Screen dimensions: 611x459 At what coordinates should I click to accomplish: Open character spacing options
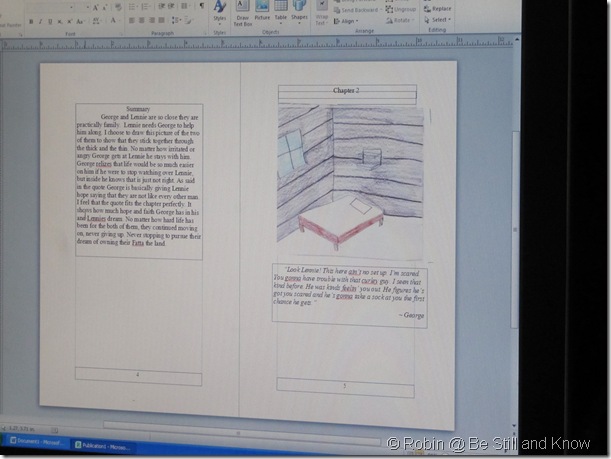[x=97, y=21]
